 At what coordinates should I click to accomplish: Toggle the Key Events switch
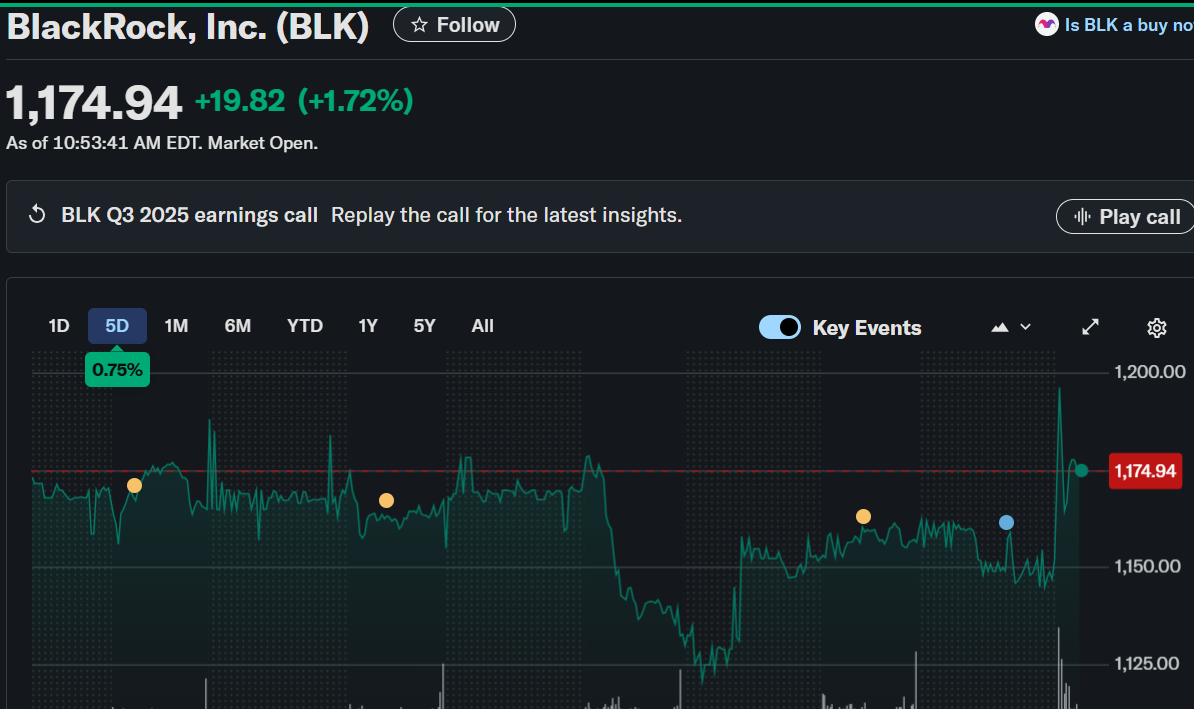pos(780,327)
